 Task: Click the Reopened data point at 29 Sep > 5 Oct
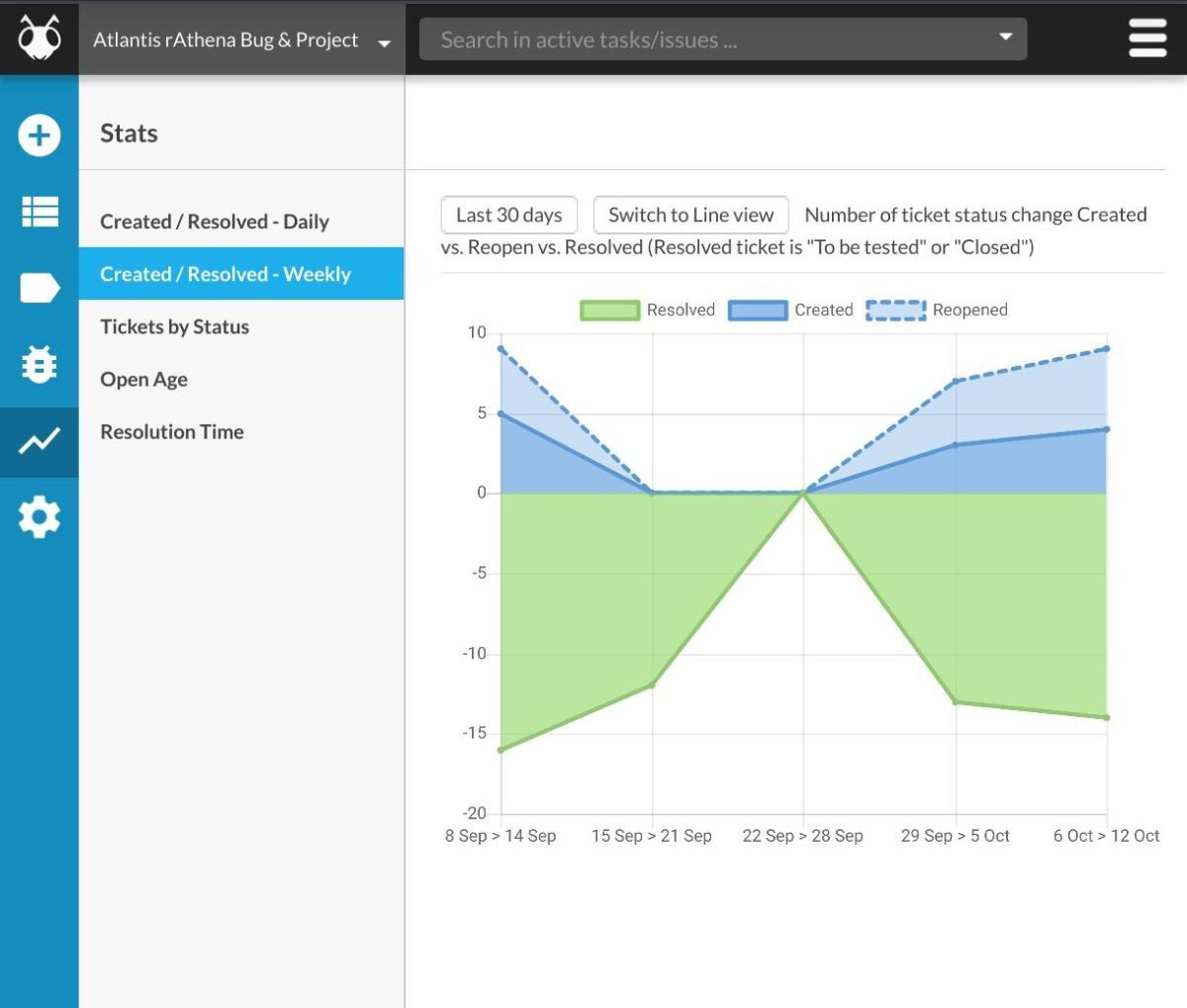point(956,381)
